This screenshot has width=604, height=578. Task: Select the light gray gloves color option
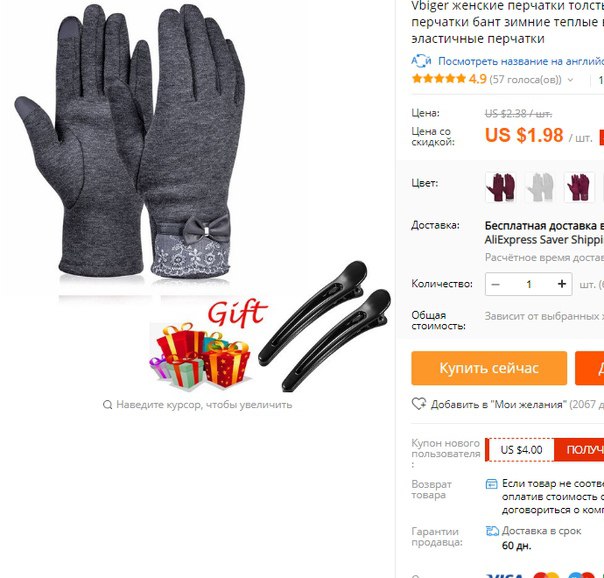click(540, 187)
